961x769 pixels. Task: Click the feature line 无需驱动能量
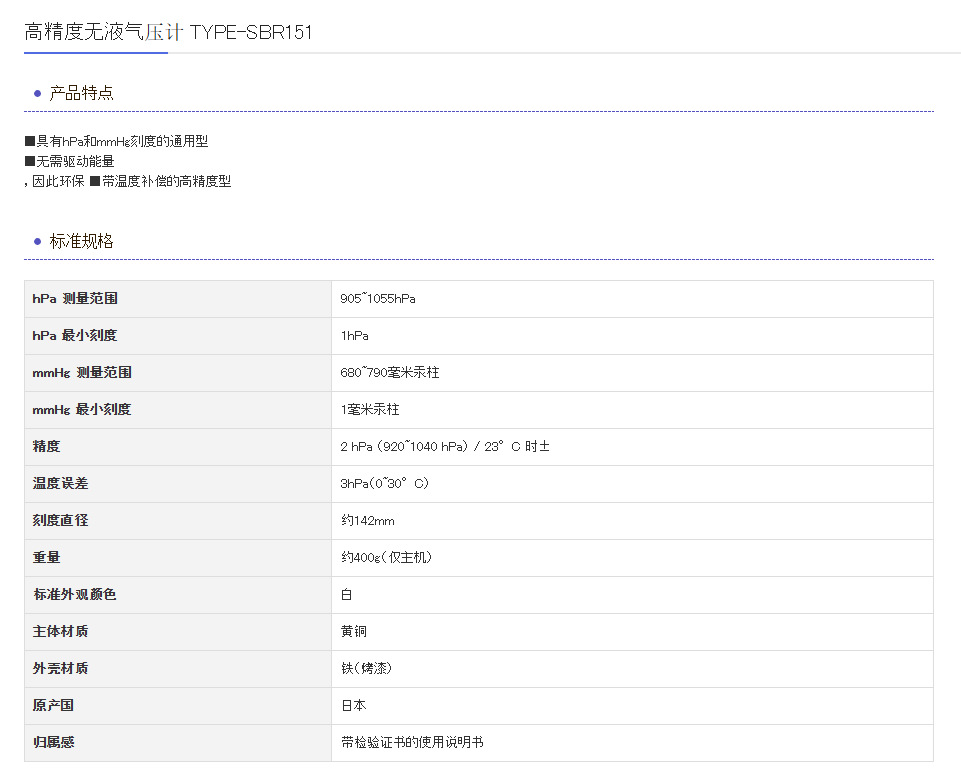coord(69,161)
